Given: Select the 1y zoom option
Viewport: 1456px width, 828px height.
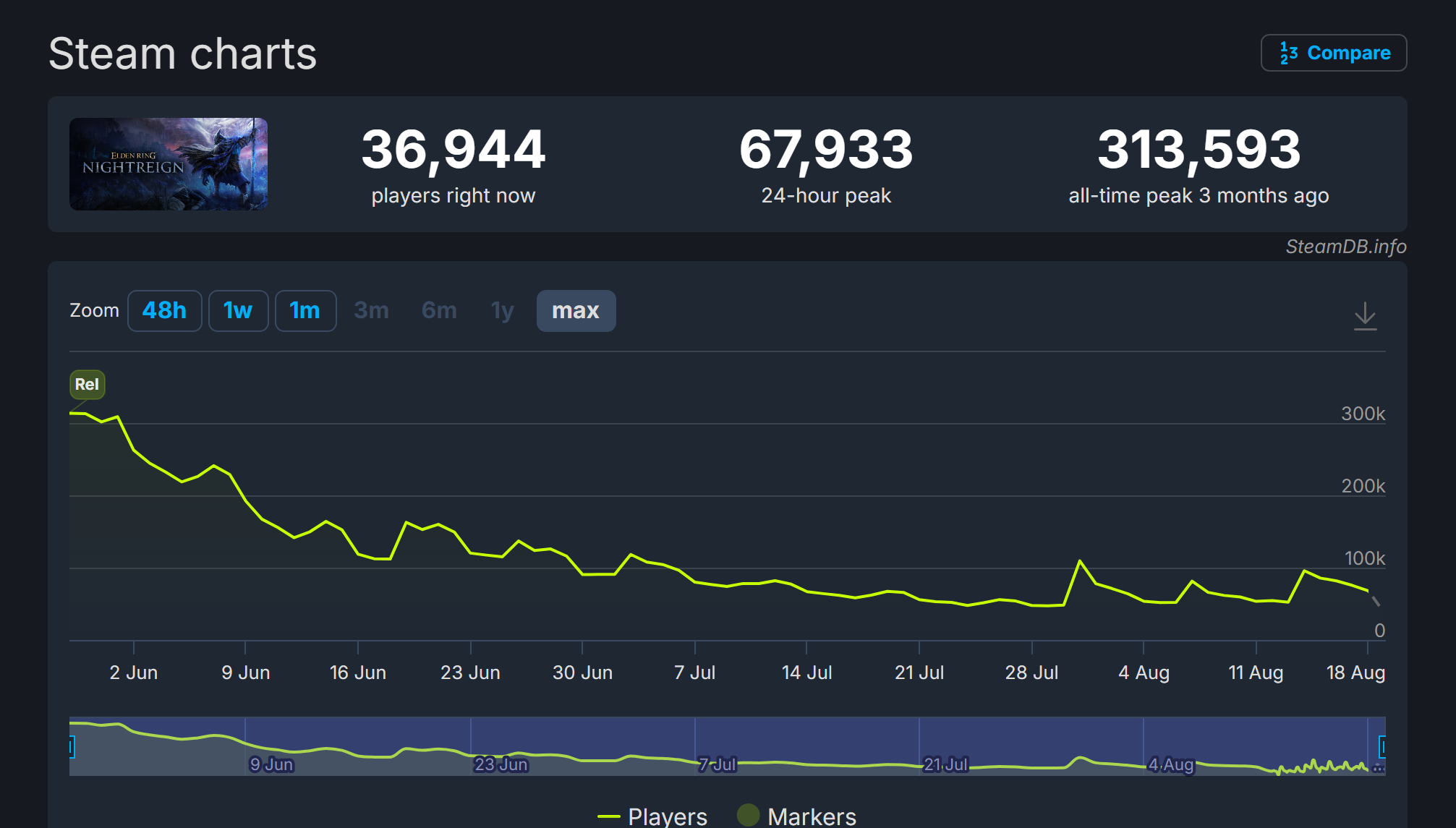Looking at the screenshot, I should coord(502,311).
